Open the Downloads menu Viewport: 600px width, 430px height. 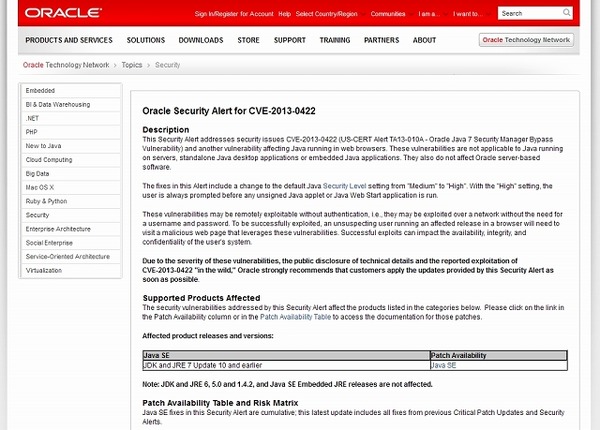pyautogui.click(x=201, y=40)
